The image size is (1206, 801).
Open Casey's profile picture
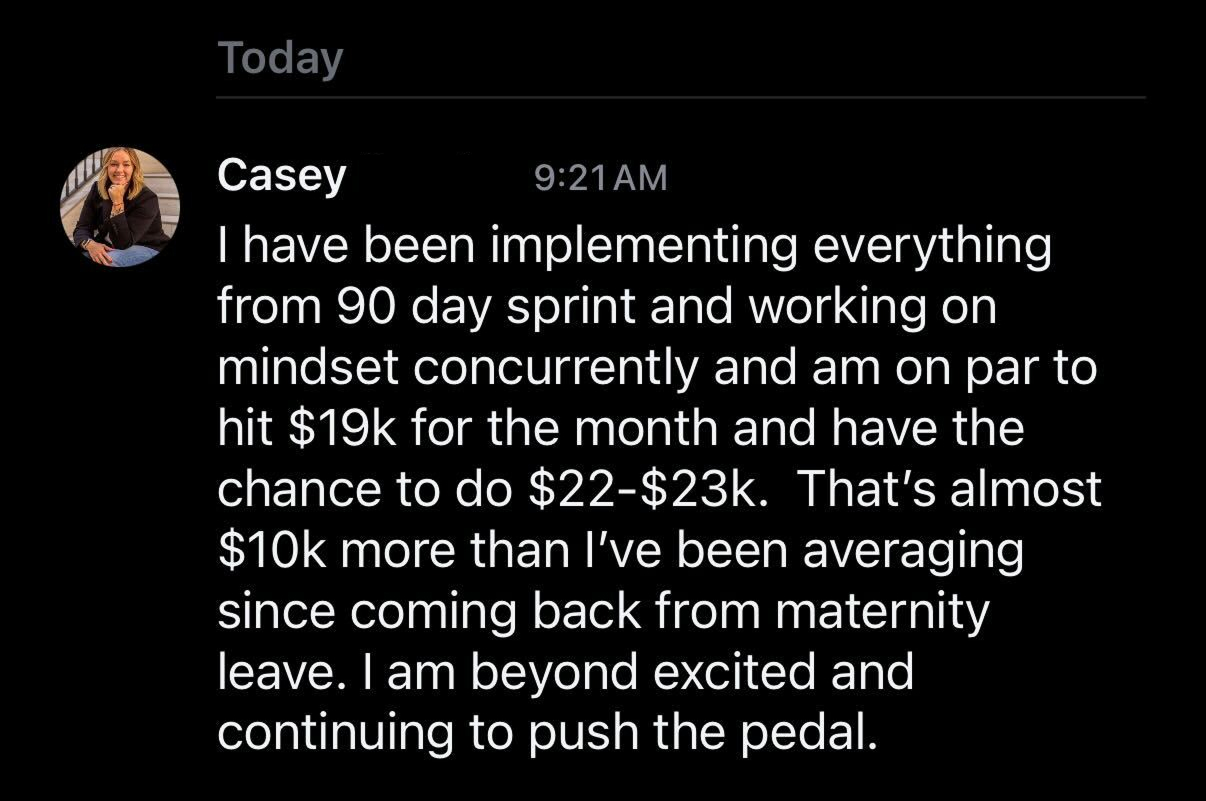120,207
